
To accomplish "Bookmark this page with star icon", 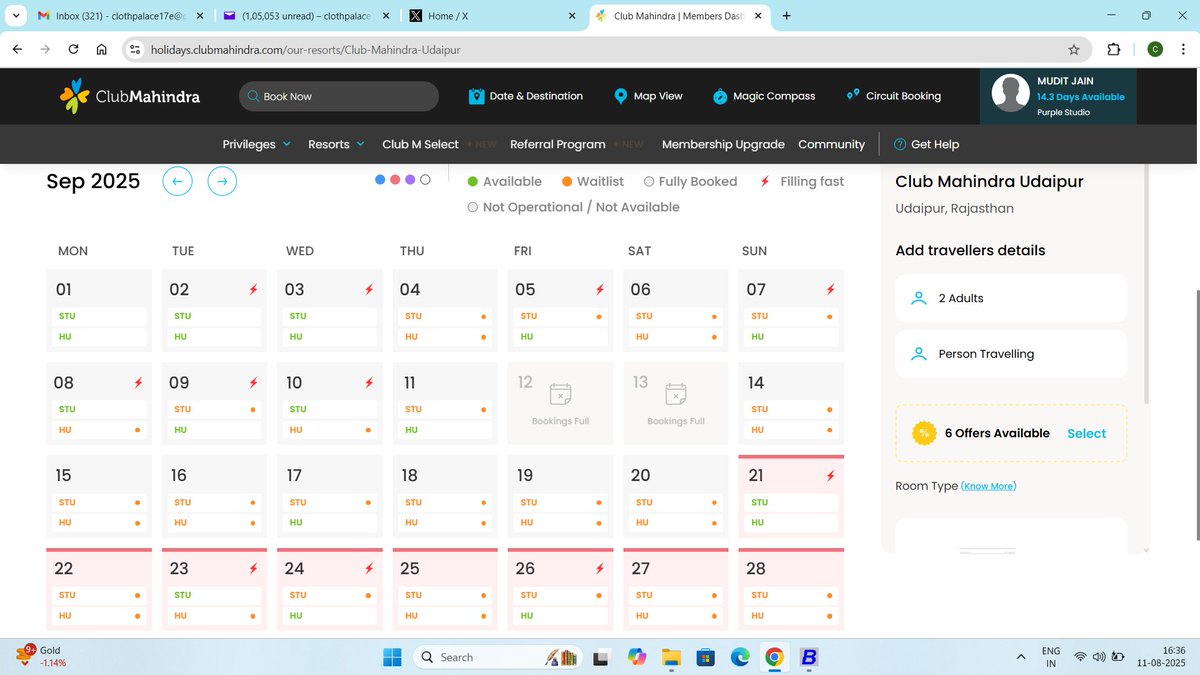I will point(1074,49).
